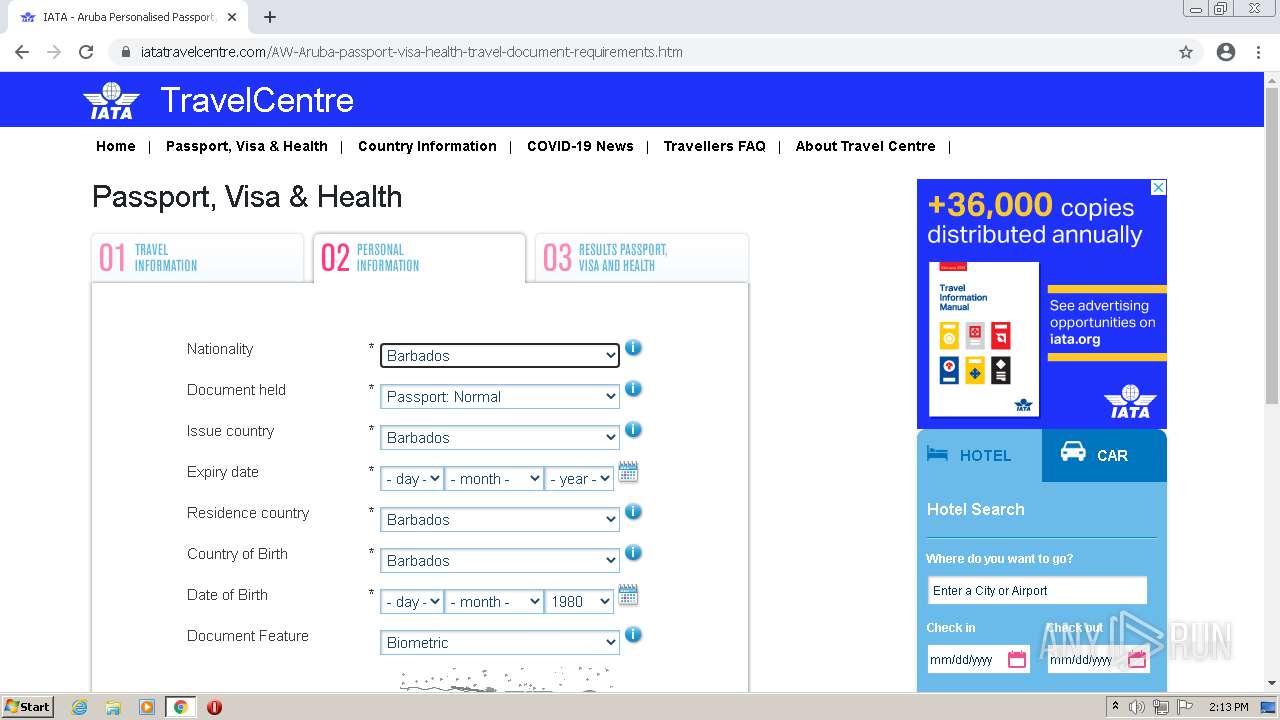Open the Nationality dropdown
The image size is (1280, 720).
coord(500,355)
